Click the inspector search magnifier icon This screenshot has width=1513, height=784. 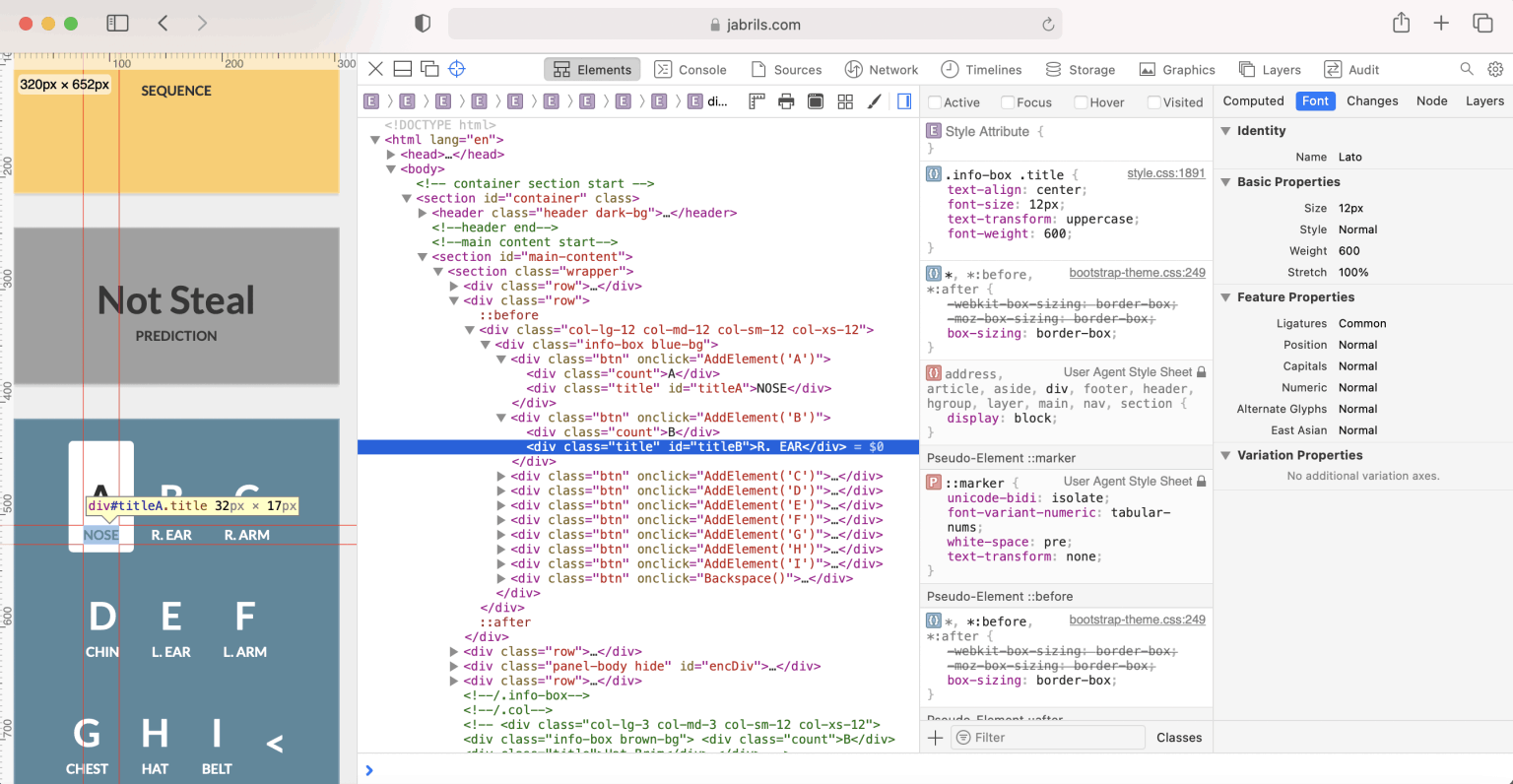point(1467,69)
